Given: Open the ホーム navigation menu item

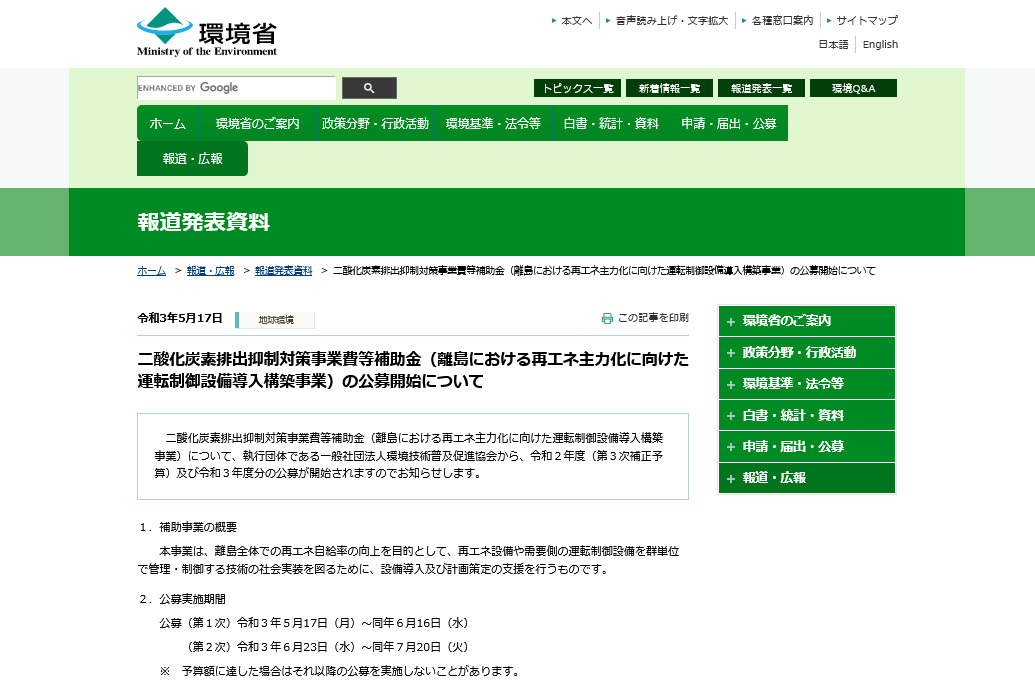Looking at the screenshot, I should [x=168, y=123].
